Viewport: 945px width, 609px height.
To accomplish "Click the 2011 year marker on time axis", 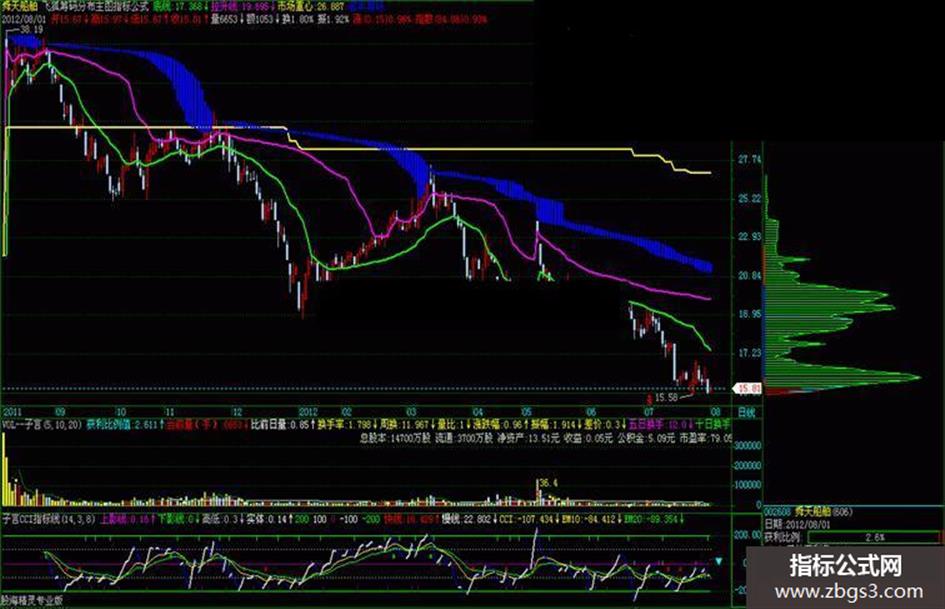I will (x=12, y=412).
